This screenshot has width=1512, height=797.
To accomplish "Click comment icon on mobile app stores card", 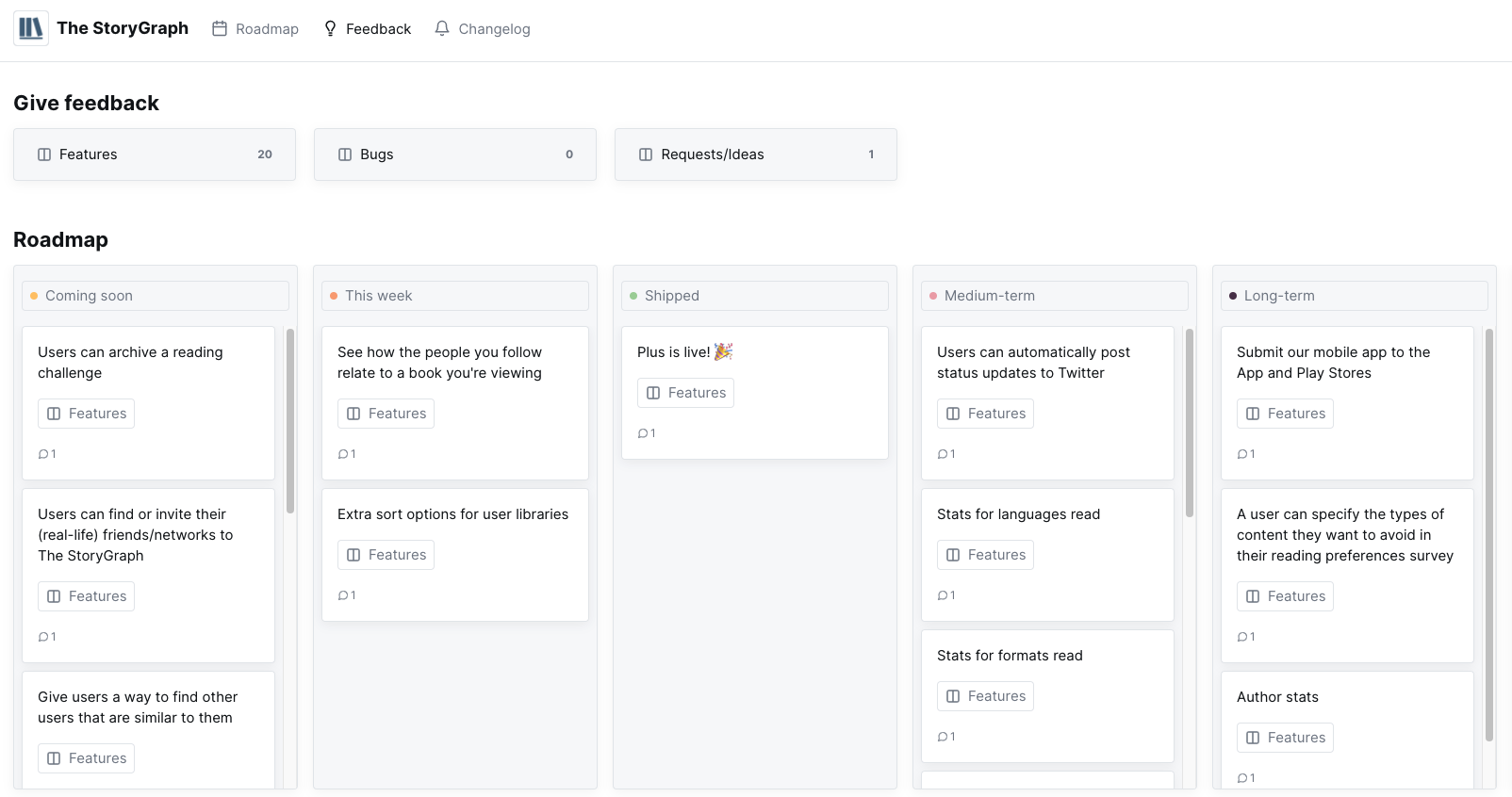I will pos(1242,454).
